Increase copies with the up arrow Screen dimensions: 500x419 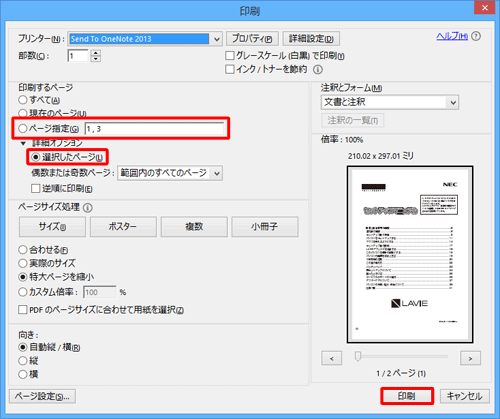pos(96,53)
